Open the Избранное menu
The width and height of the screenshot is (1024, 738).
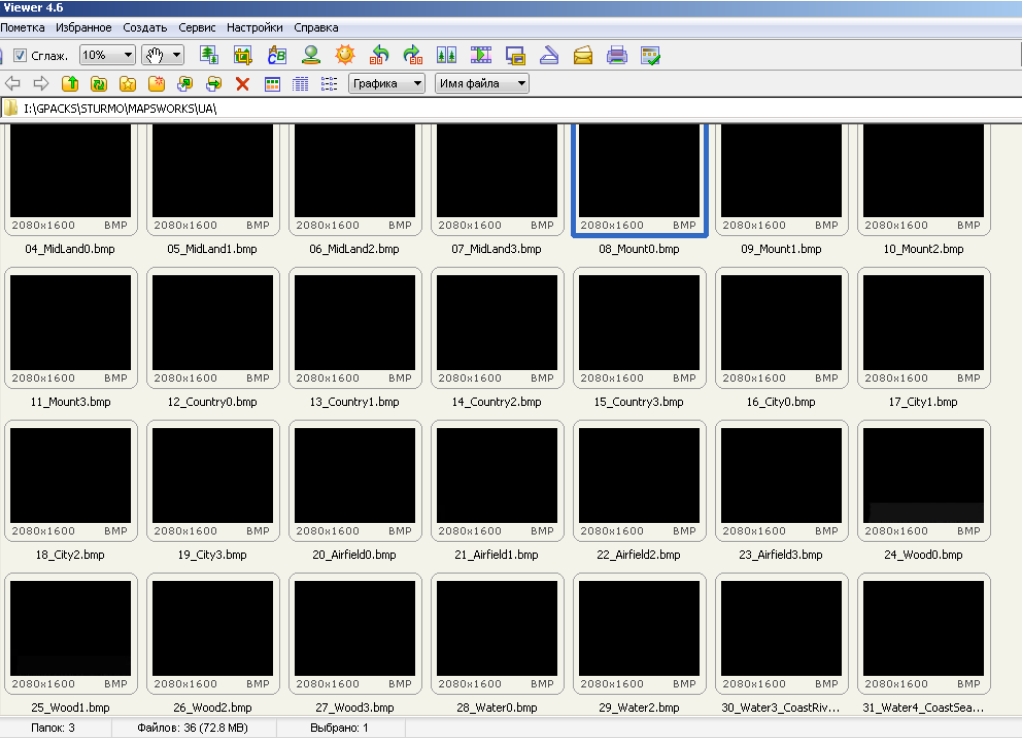(x=84, y=27)
